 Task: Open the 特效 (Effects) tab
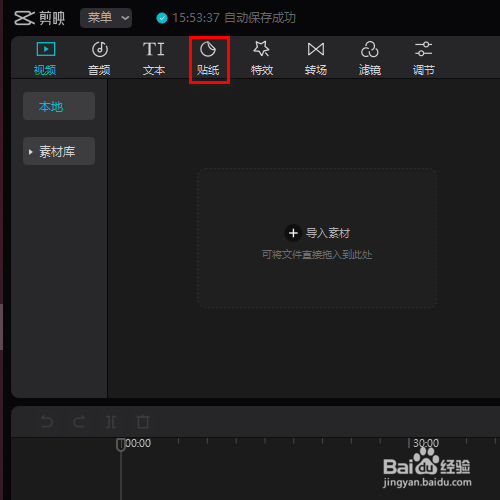[262, 58]
